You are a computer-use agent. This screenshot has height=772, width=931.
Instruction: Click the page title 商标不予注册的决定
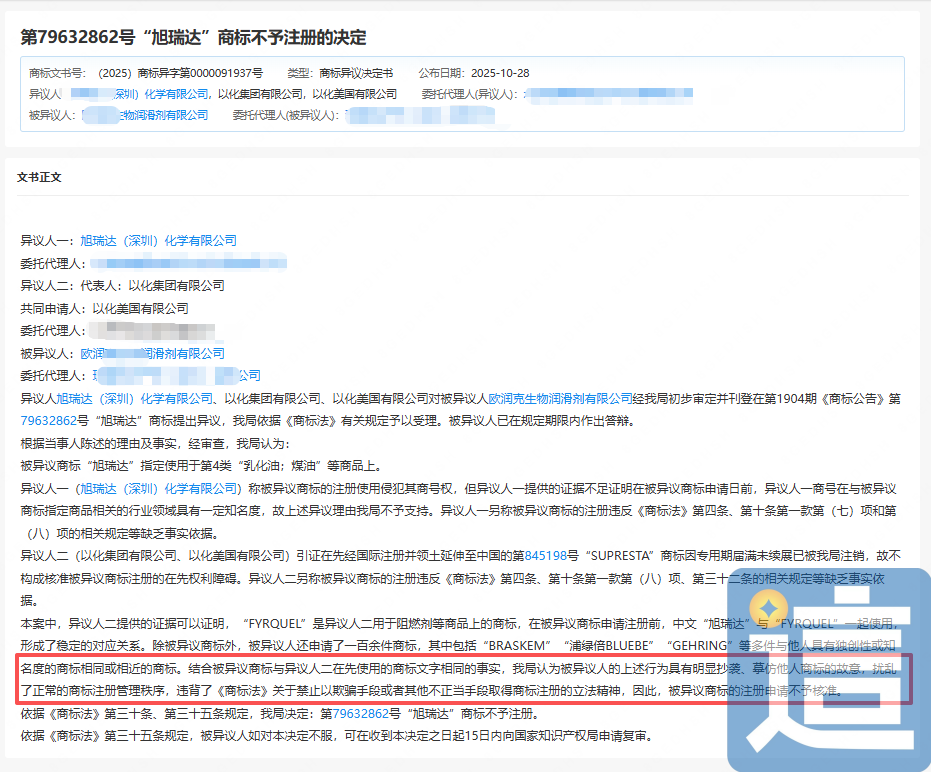point(194,37)
